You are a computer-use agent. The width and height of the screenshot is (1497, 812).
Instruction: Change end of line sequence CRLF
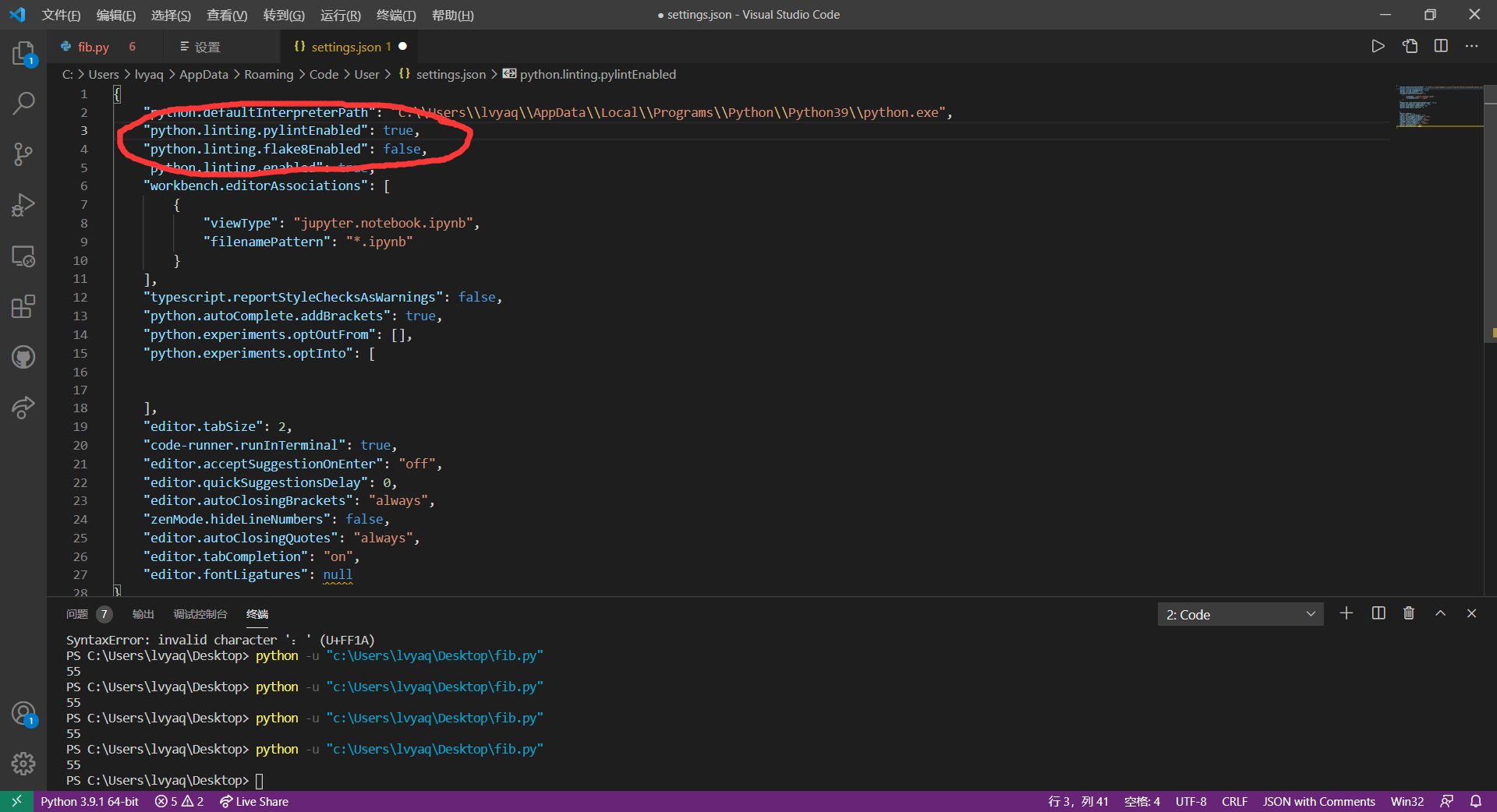tap(1234, 801)
